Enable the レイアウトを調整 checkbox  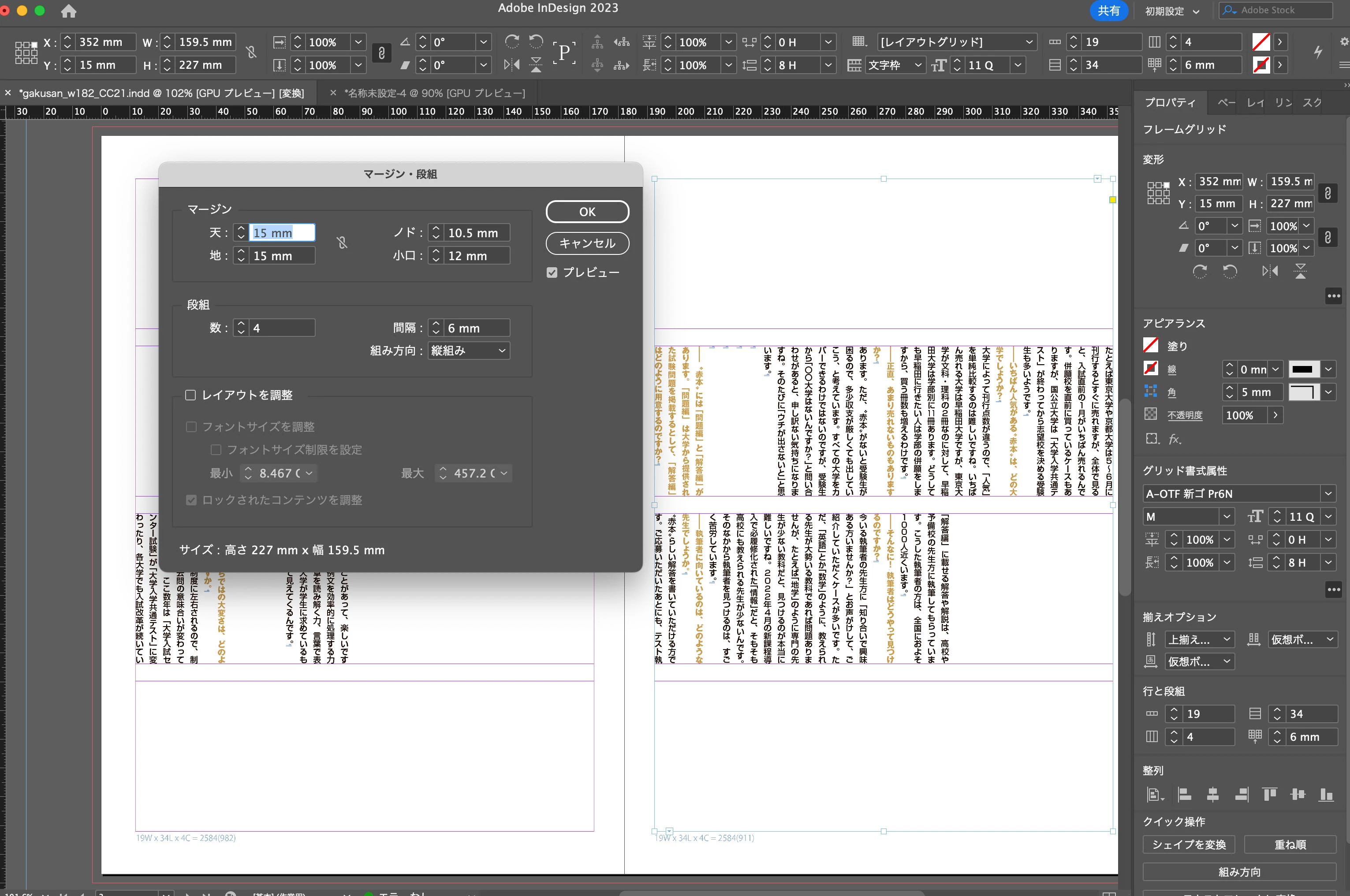point(191,395)
